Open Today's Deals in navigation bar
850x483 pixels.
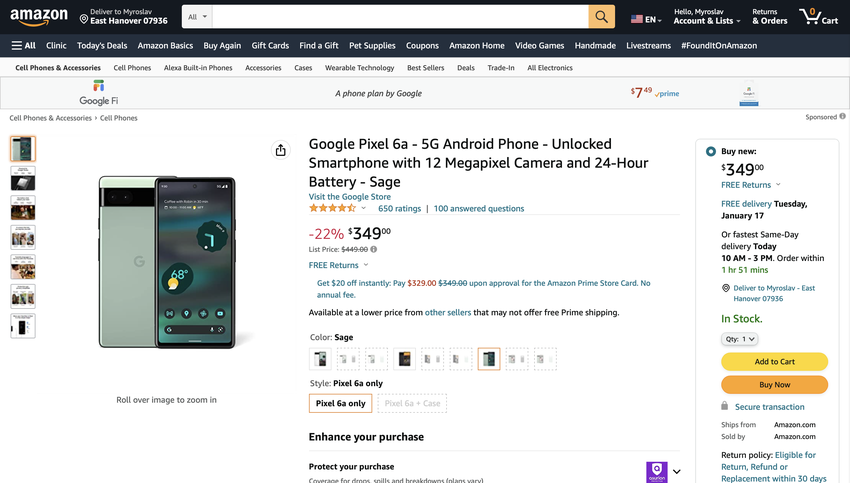102,45
